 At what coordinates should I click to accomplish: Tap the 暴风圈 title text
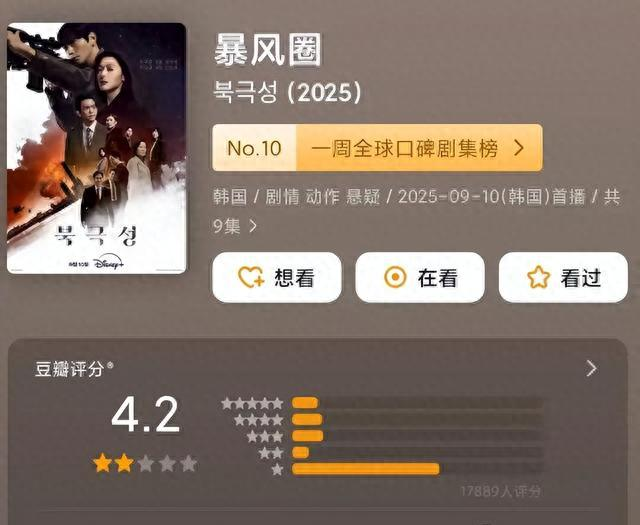click(x=268, y=50)
